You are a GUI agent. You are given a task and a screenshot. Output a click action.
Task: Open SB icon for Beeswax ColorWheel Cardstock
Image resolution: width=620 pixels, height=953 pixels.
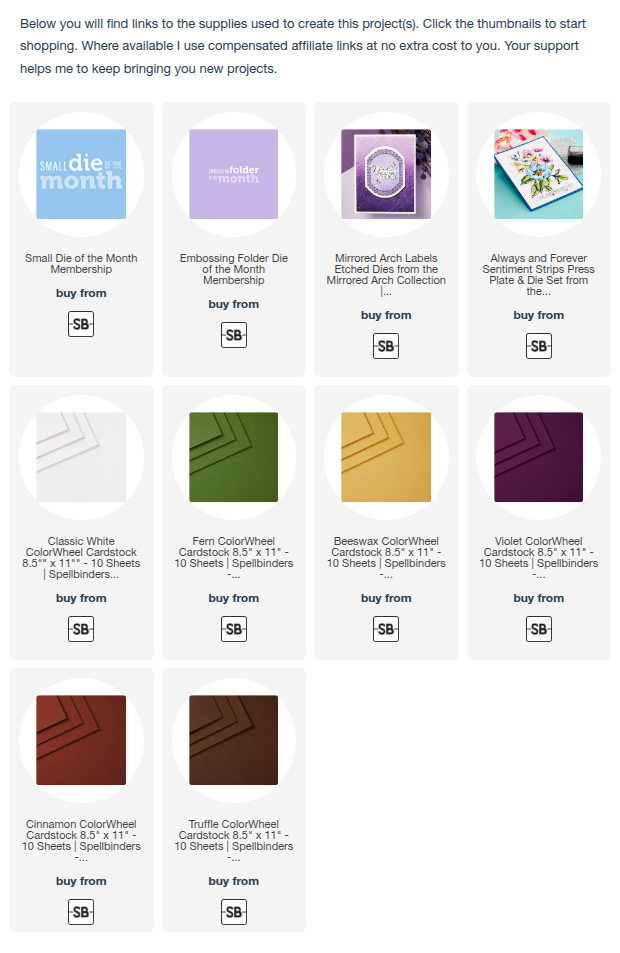pos(386,629)
